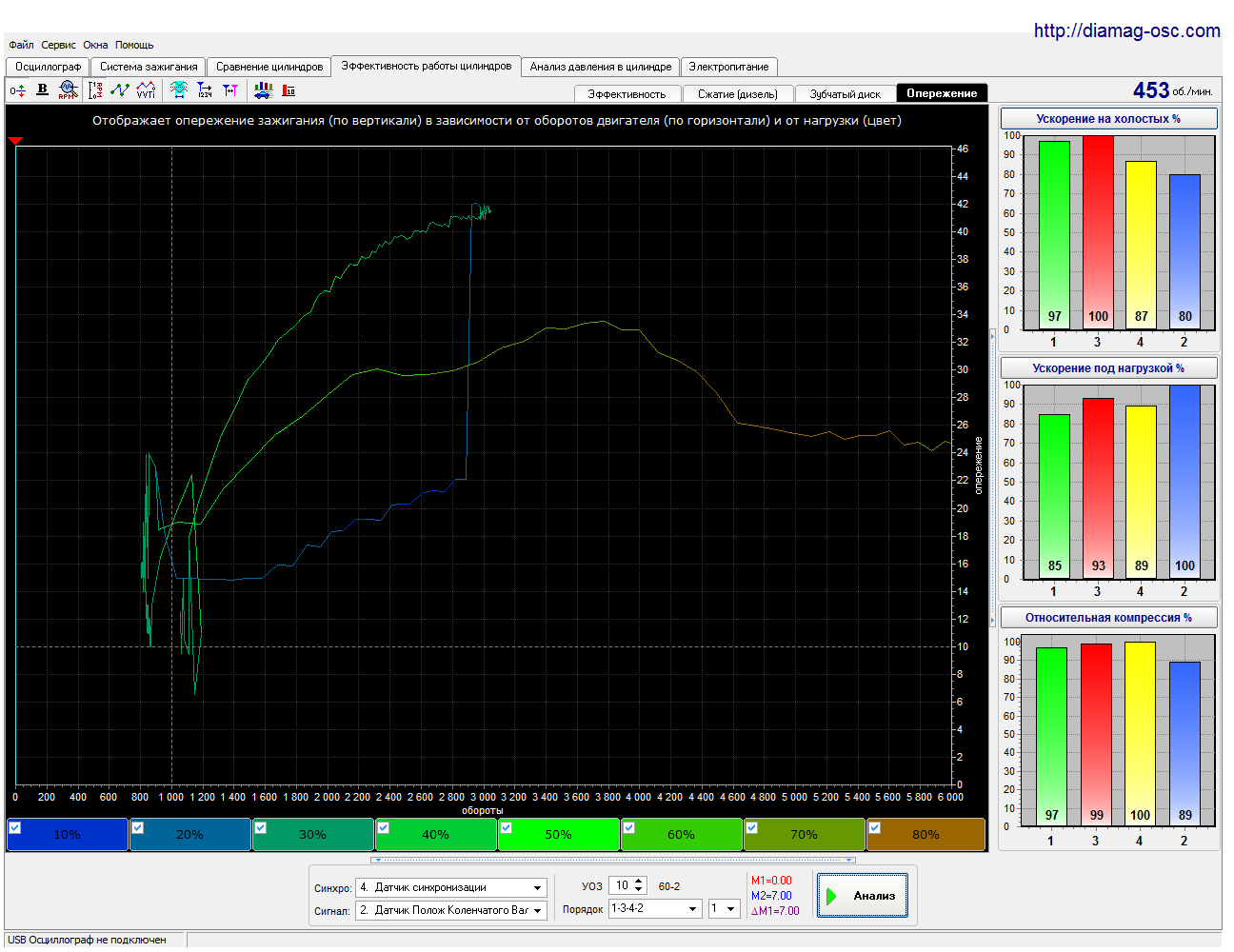Image resolution: width=1234 pixels, height=952 pixels.
Task: Open the Эффективность sub-tab
Action: click(627, 93)
